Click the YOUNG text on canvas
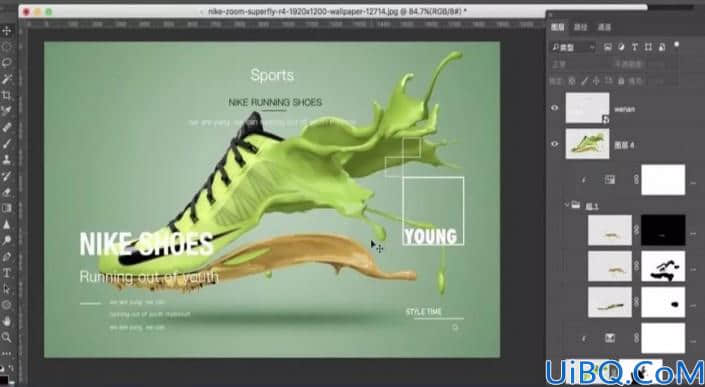705x387 pixels. [x=431, y=236]
